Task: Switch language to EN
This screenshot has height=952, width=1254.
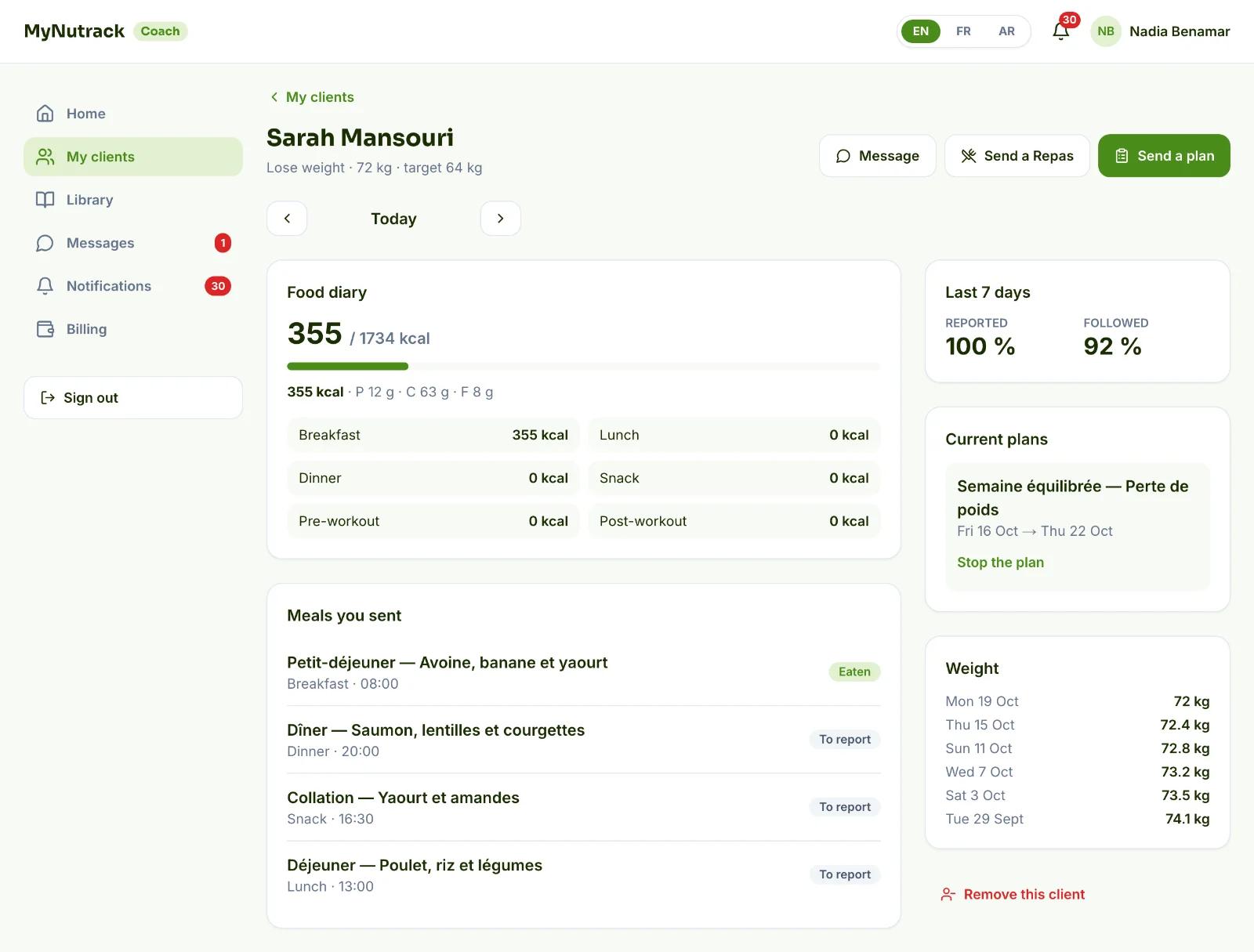Action: point(921,31)
